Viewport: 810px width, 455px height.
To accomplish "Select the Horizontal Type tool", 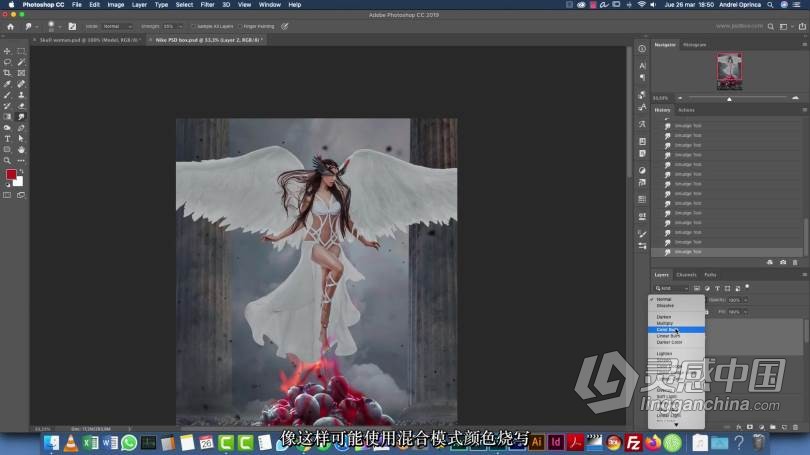I will 7,138.
